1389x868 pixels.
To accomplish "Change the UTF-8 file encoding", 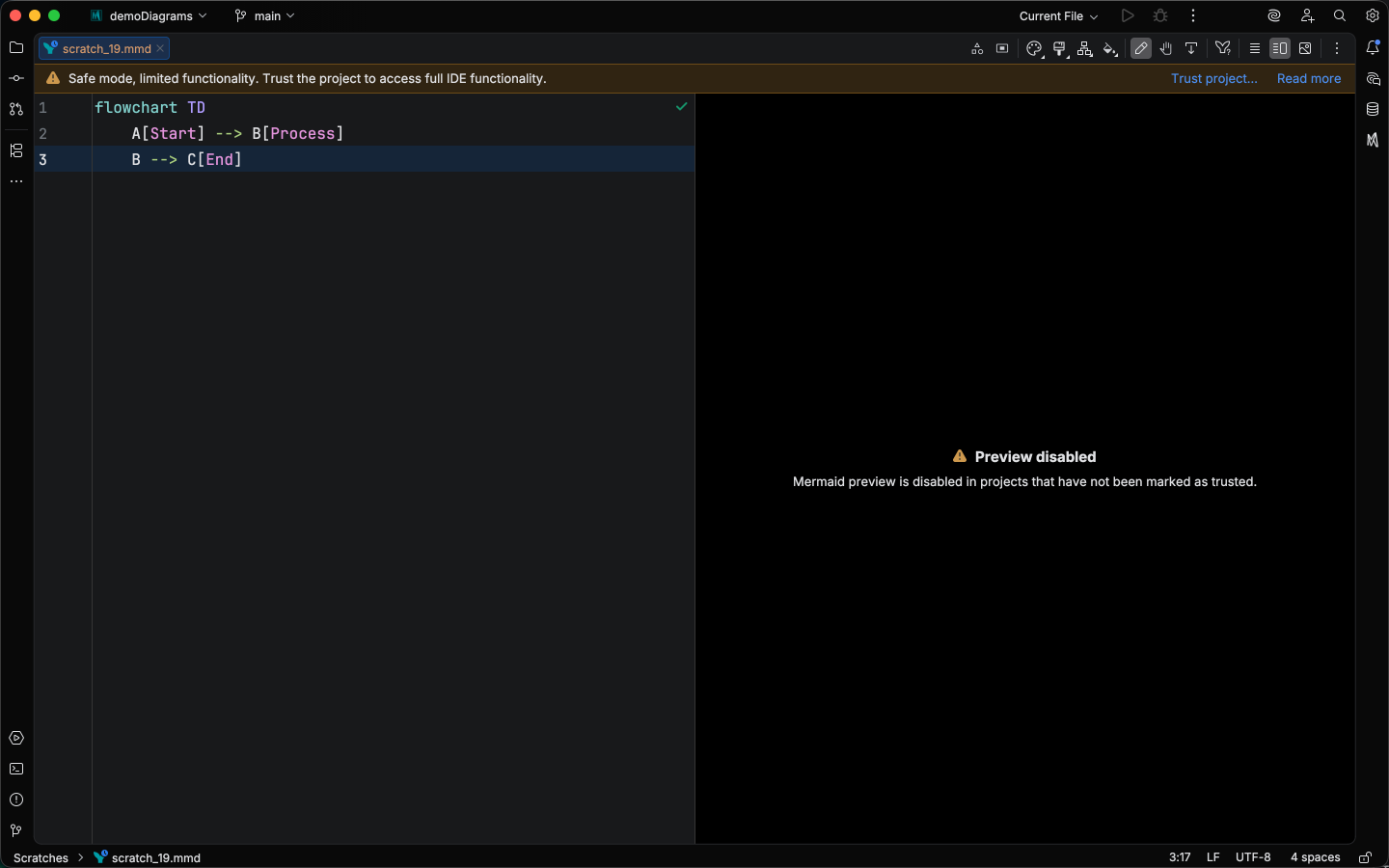I will [x=1253, y=857].
